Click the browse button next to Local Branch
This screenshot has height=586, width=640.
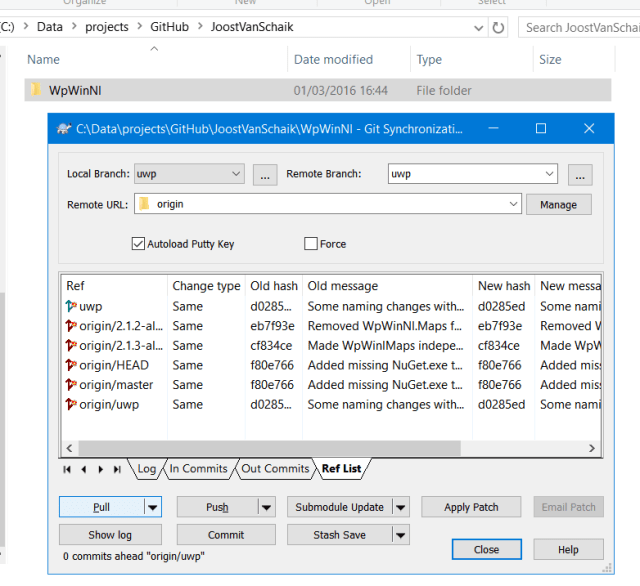(264, 174)
